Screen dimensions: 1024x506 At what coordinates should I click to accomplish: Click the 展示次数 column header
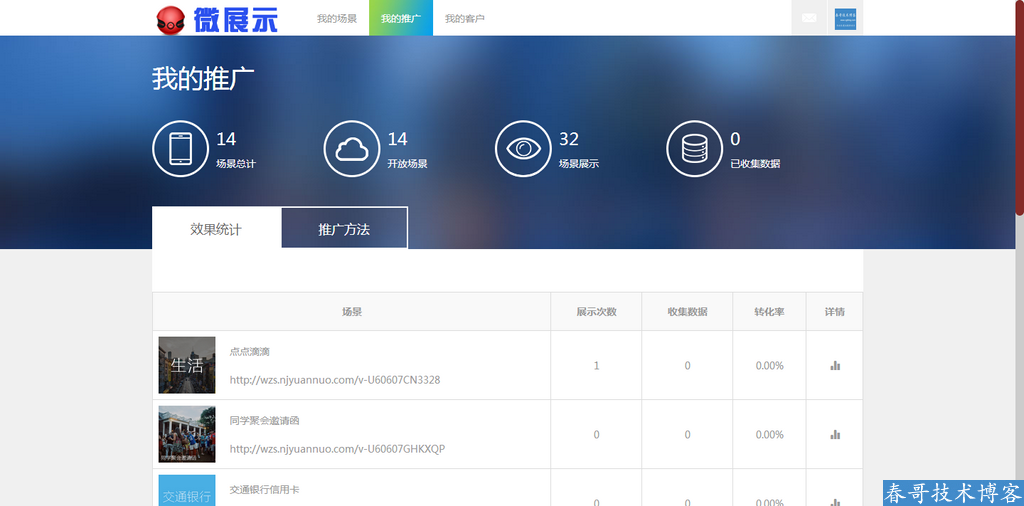(x=596, y=311)
